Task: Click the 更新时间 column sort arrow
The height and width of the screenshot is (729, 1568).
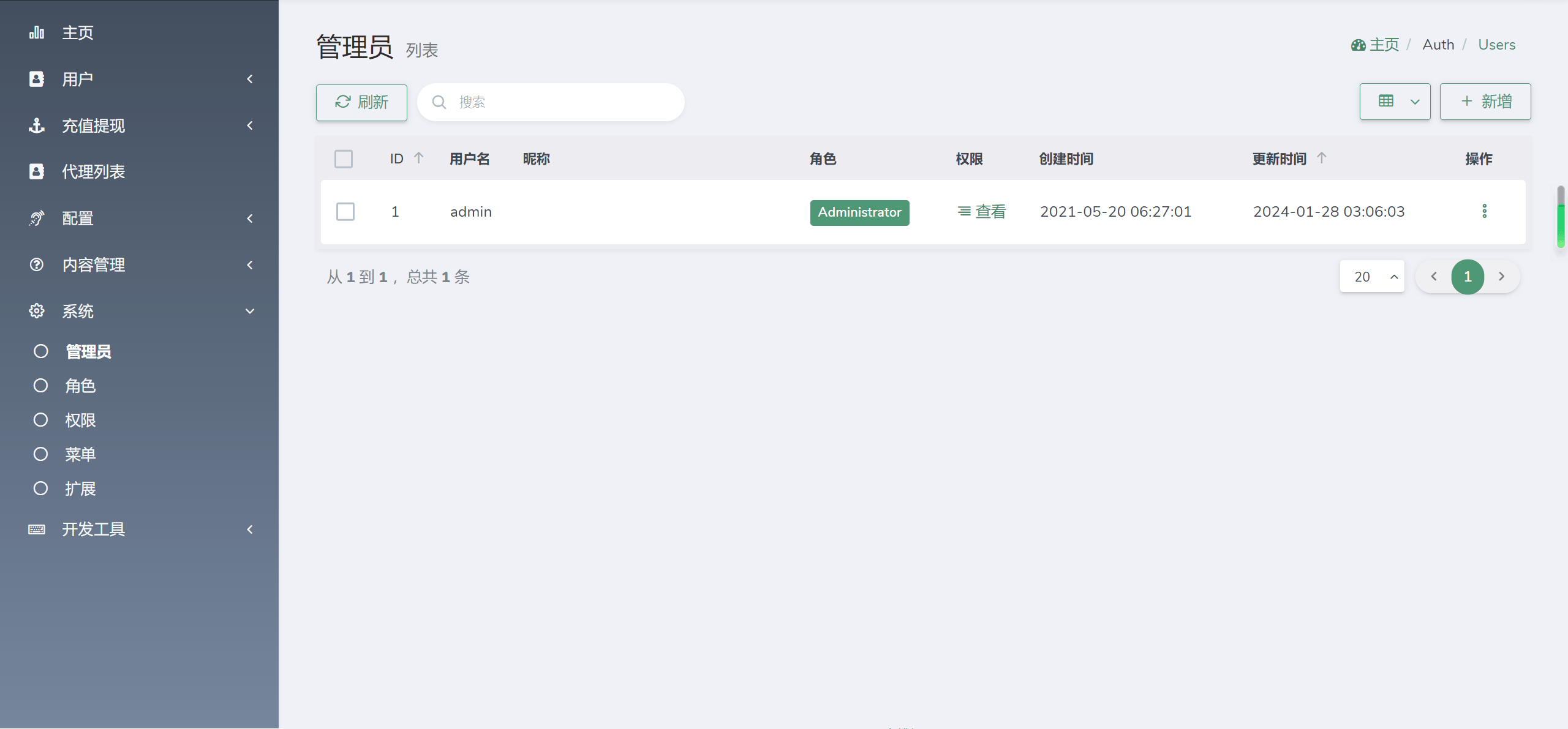Action: [x=1322, y=158]
